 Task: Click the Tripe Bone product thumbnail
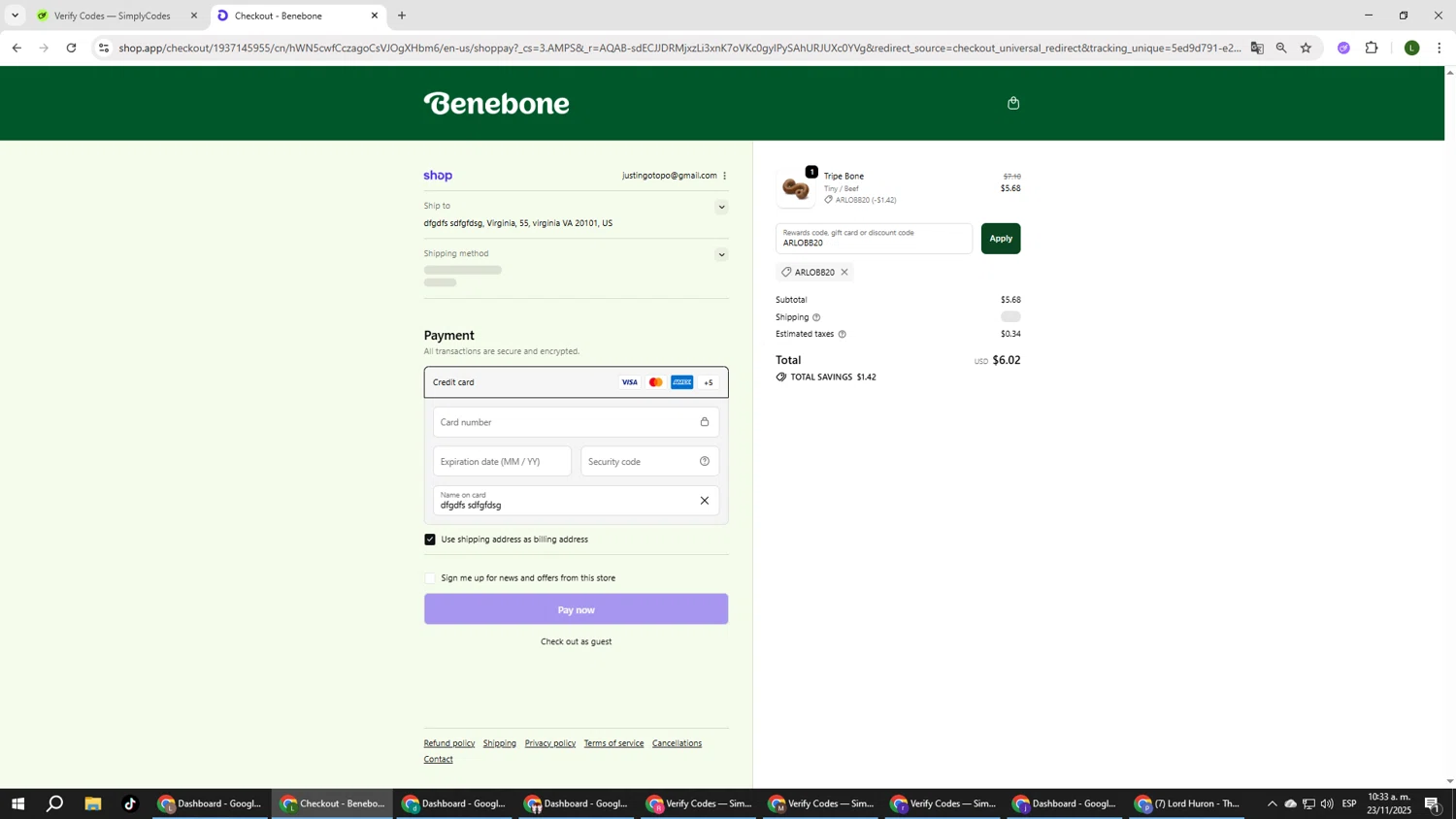point(797,188)
